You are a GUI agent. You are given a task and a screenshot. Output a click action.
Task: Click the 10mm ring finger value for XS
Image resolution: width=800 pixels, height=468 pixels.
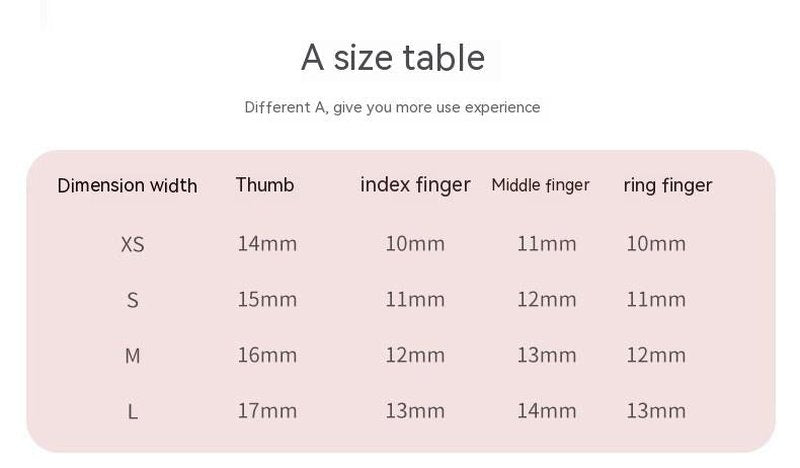click(656, 244)
